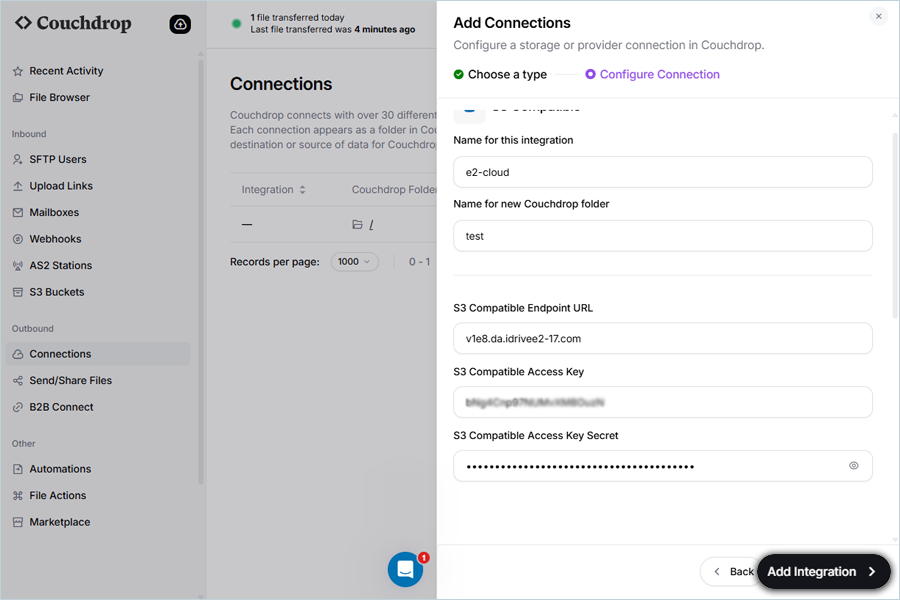900x600 pixels.
Task: Click the '0 - 1' records count
Action: pyautogui.click(x=420, y=262)
